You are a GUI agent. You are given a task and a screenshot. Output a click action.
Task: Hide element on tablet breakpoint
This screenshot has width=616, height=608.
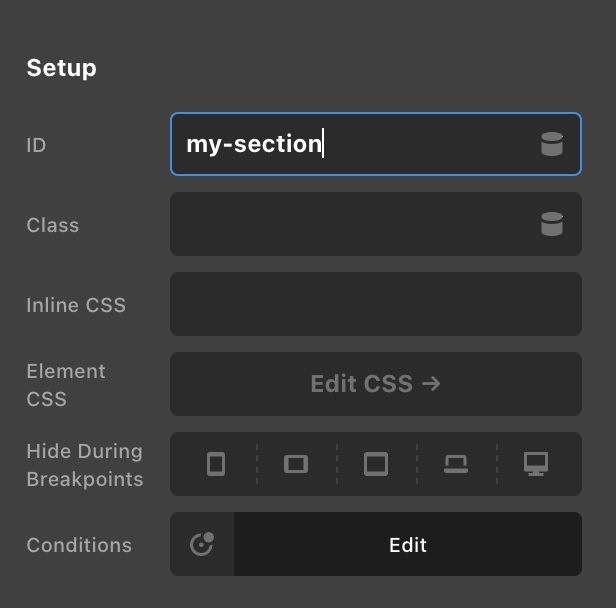point(376,464)
